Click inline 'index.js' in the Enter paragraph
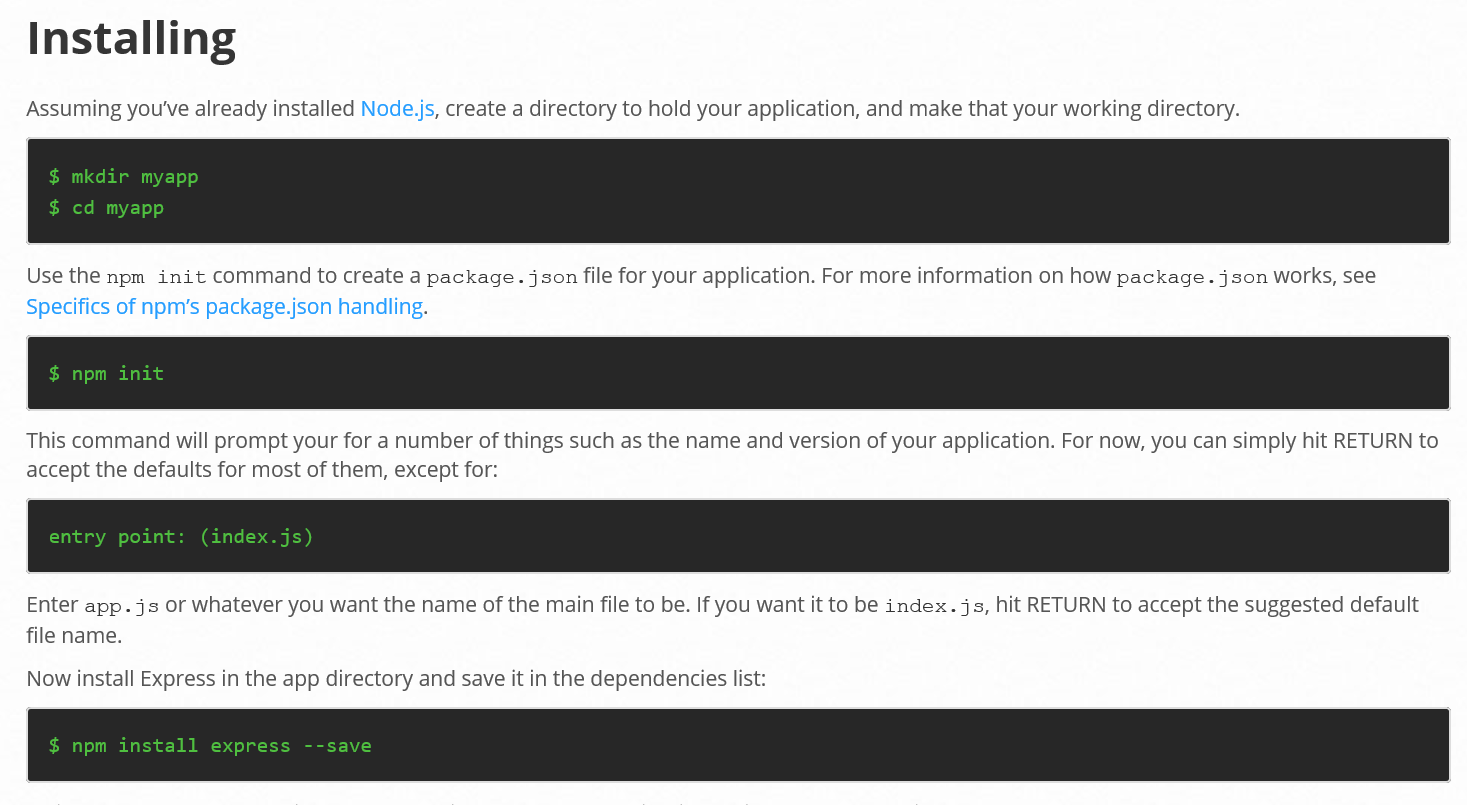Screen dimensions: 1467x805 tap(934, 606)
